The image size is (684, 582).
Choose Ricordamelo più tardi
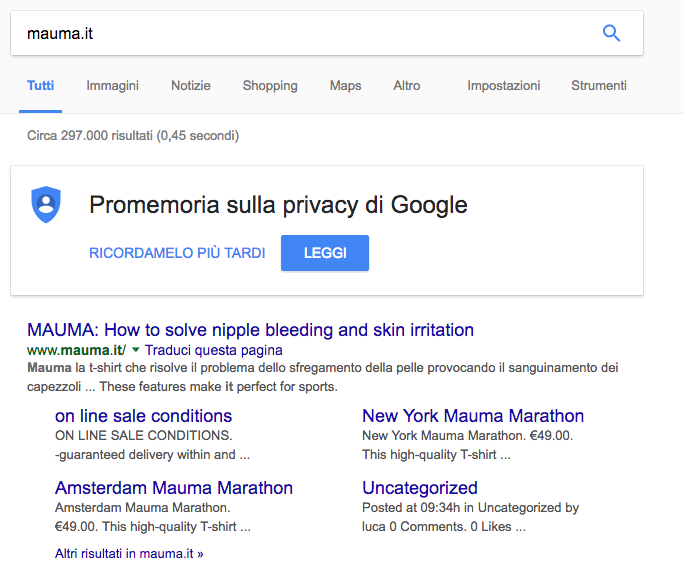[x=177, y=253]
